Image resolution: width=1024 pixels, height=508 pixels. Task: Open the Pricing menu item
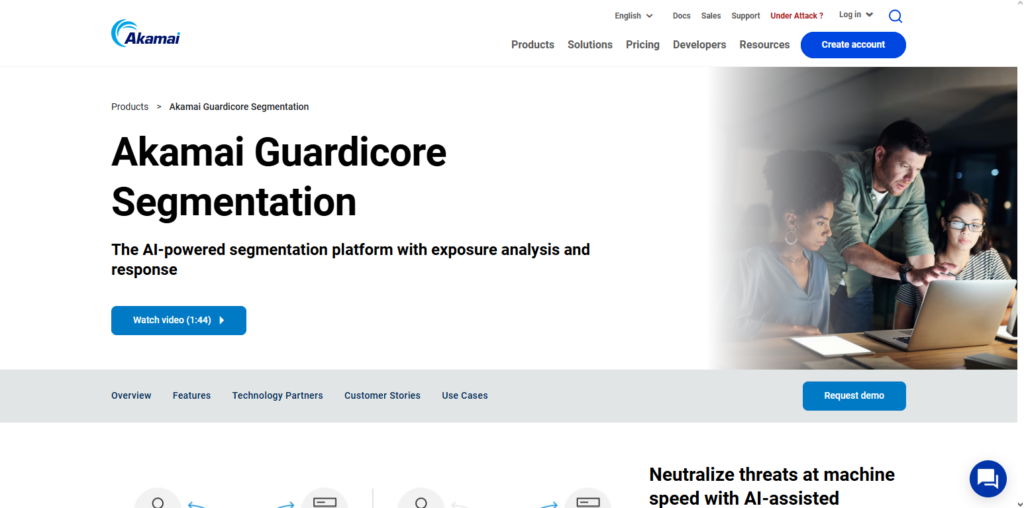point(643,44)
